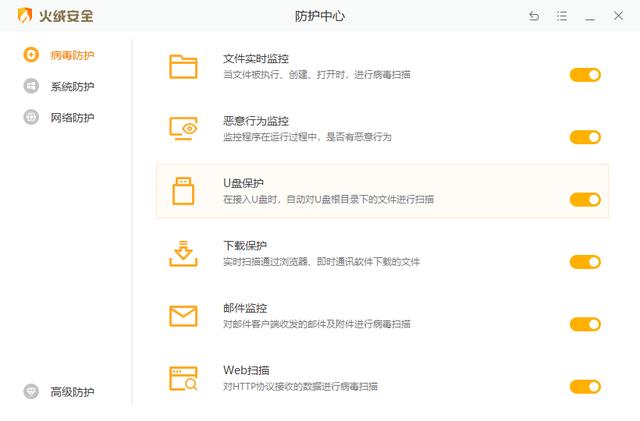Viewport: 640px width, 421px height.
Task: Click the 防护中心 window title text
Action: 320,16
